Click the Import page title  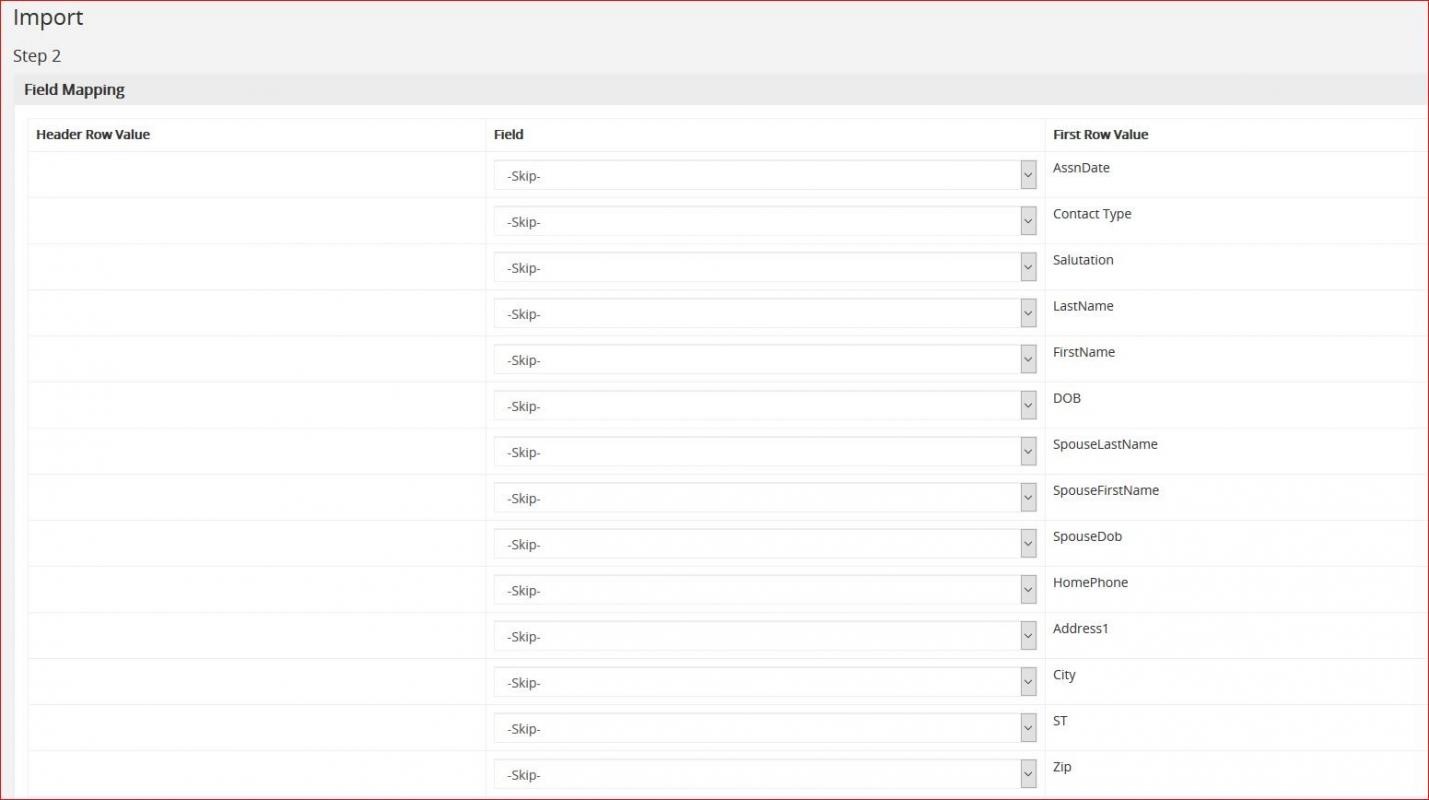(48, 18)
